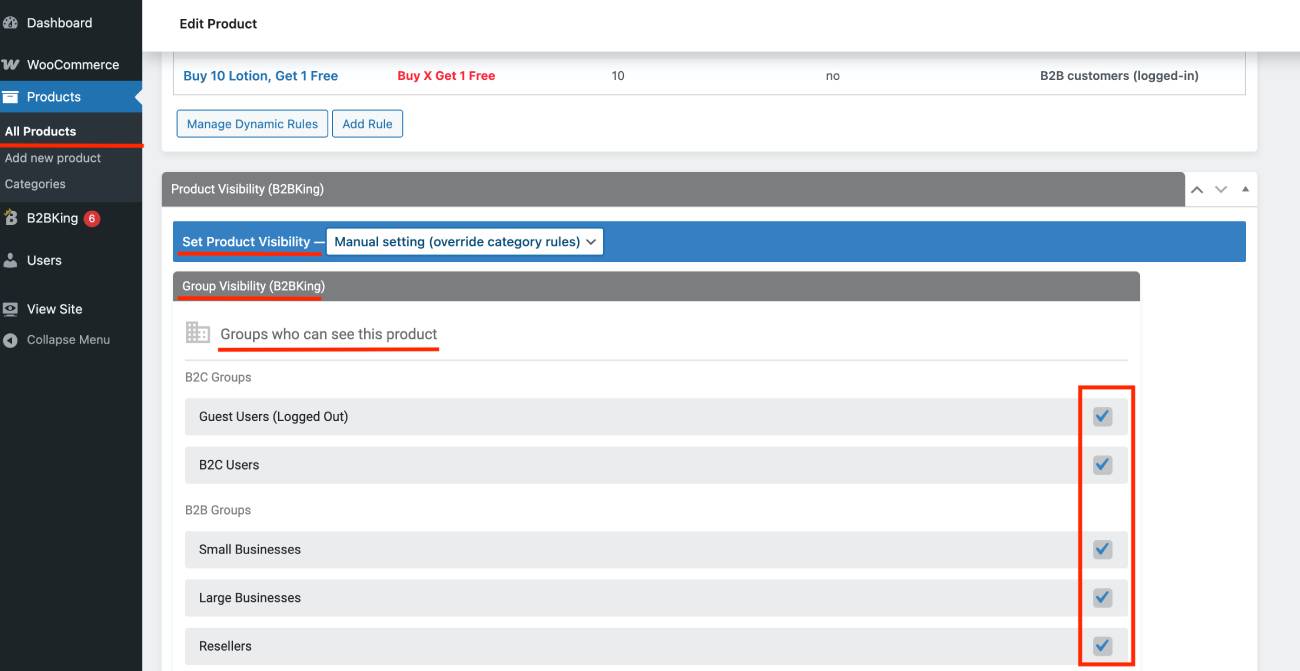Image resolution: width=1300 pixels, height=671 pixels.
Task: Click the B2BKing notification badge 6
Action: [x=92, y=218]
